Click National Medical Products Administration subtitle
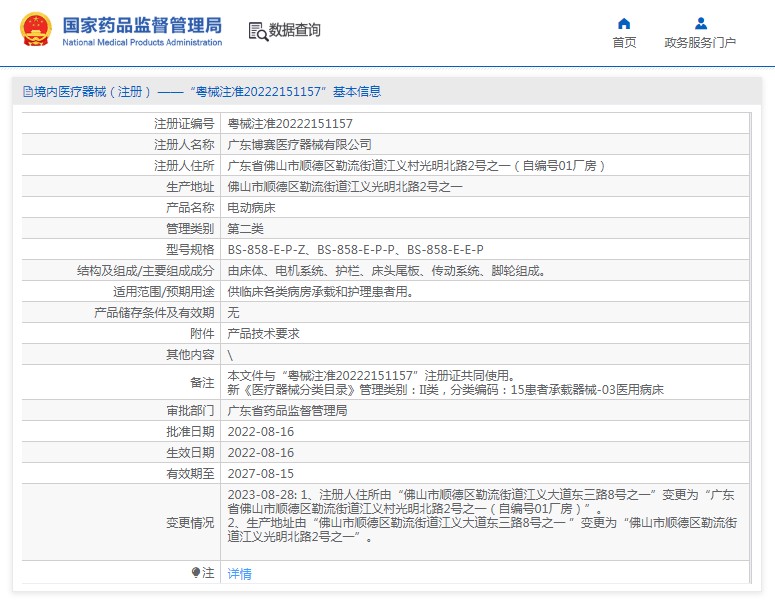The width and height of the screenshot is (775, 601). pos(142,43)
